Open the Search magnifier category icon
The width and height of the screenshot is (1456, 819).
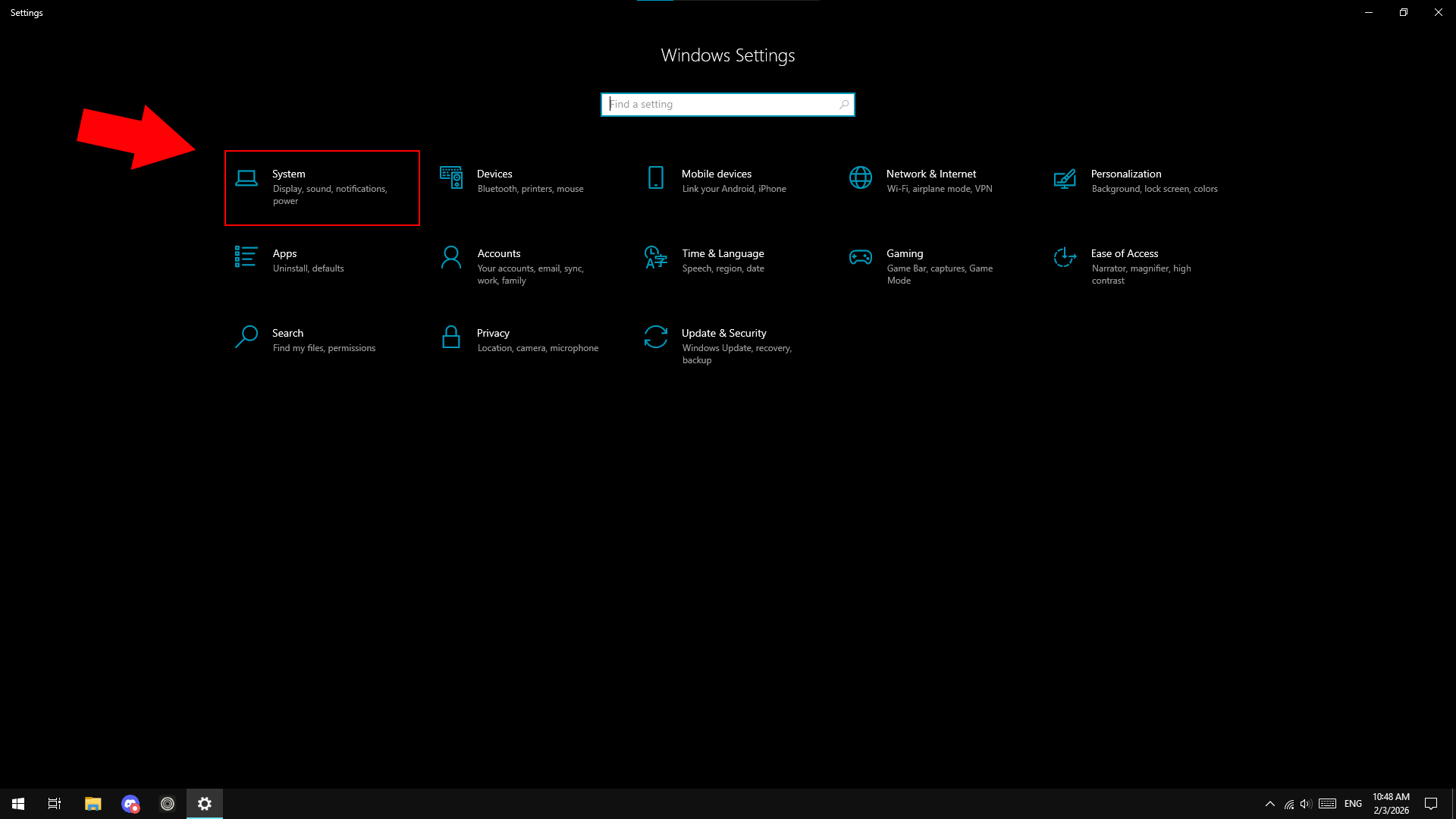click(246, 337)
